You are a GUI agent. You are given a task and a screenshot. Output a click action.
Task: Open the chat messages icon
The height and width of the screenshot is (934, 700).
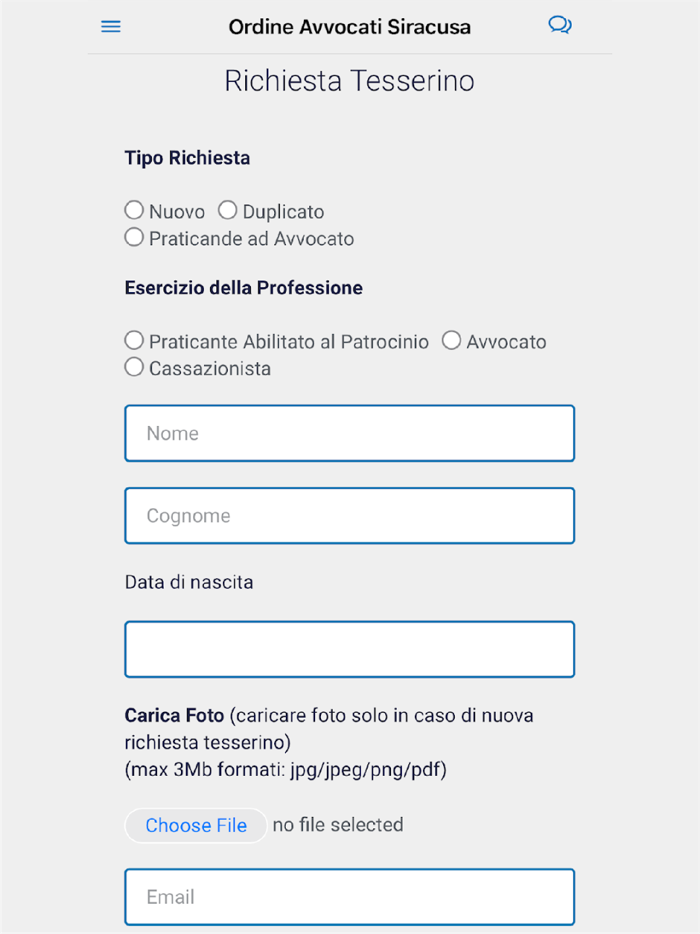point(560,24)
